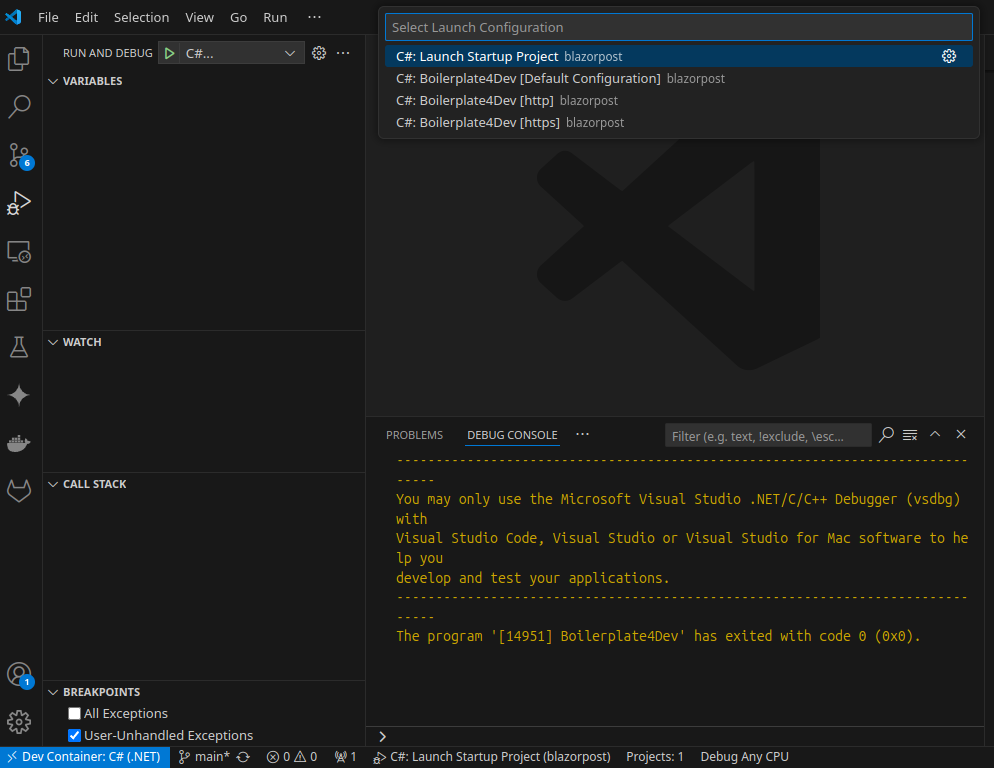994x768 pixels.
Task: Open Source Control view with 6 changes
Action: (x=19, y=155)
